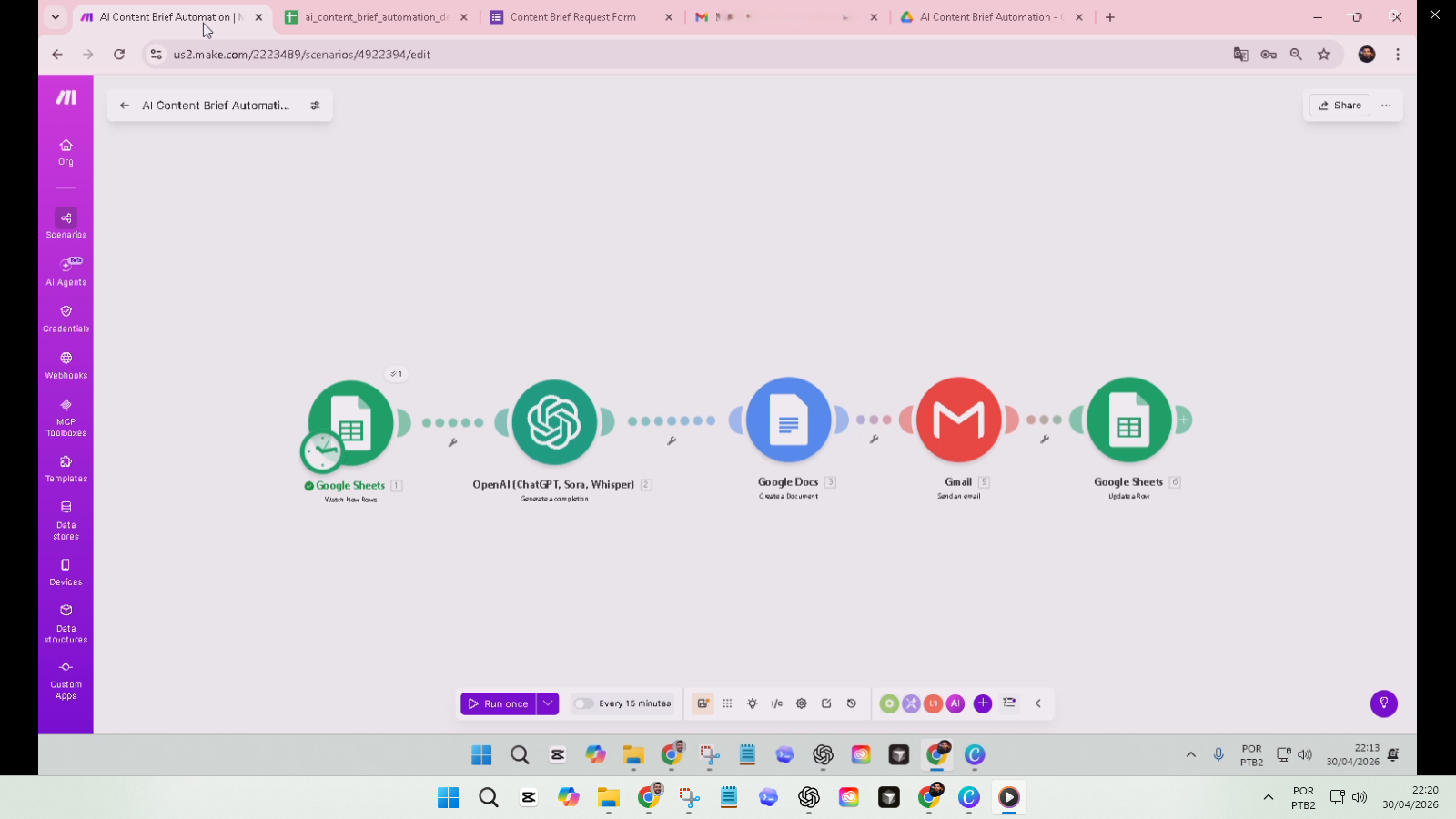Image resolution: width=1456 pixels, height=819 pixels.
Task: Click the orange-red circle icon in the toolbar
Action: [933, 703]
